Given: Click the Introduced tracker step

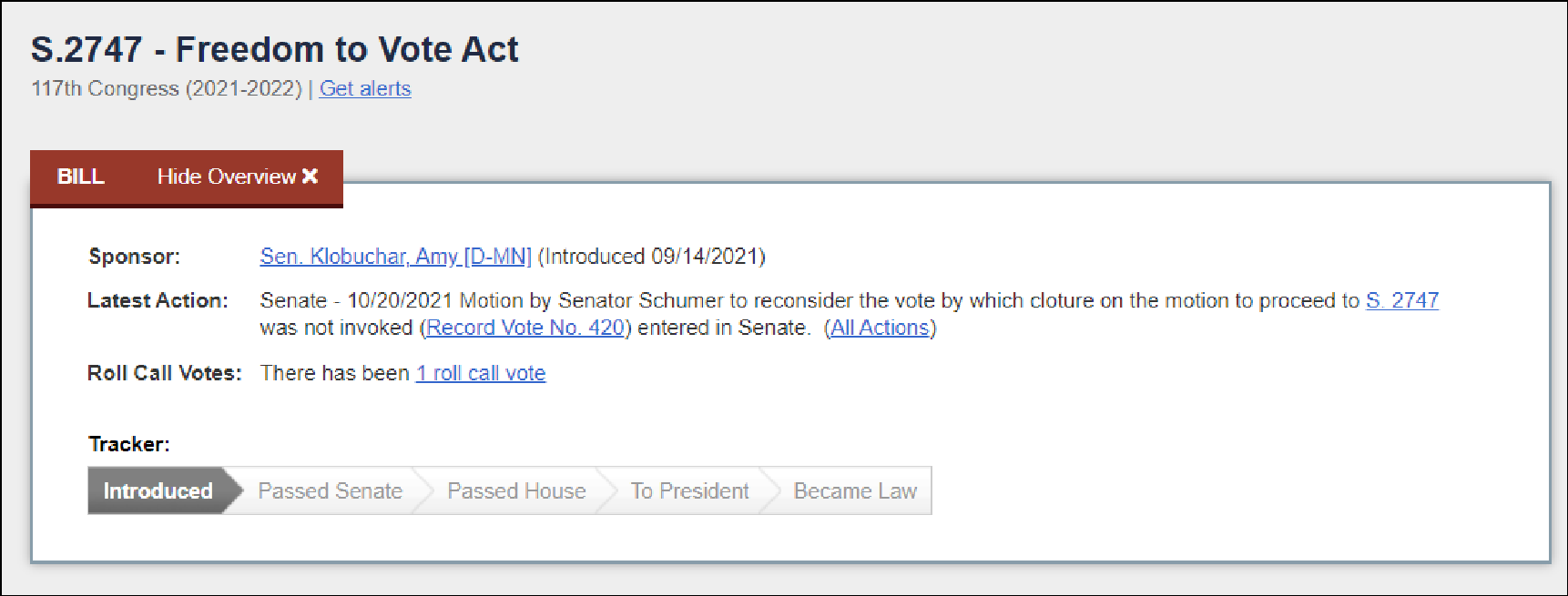Looking at the screenshot, I should [158, 491].
